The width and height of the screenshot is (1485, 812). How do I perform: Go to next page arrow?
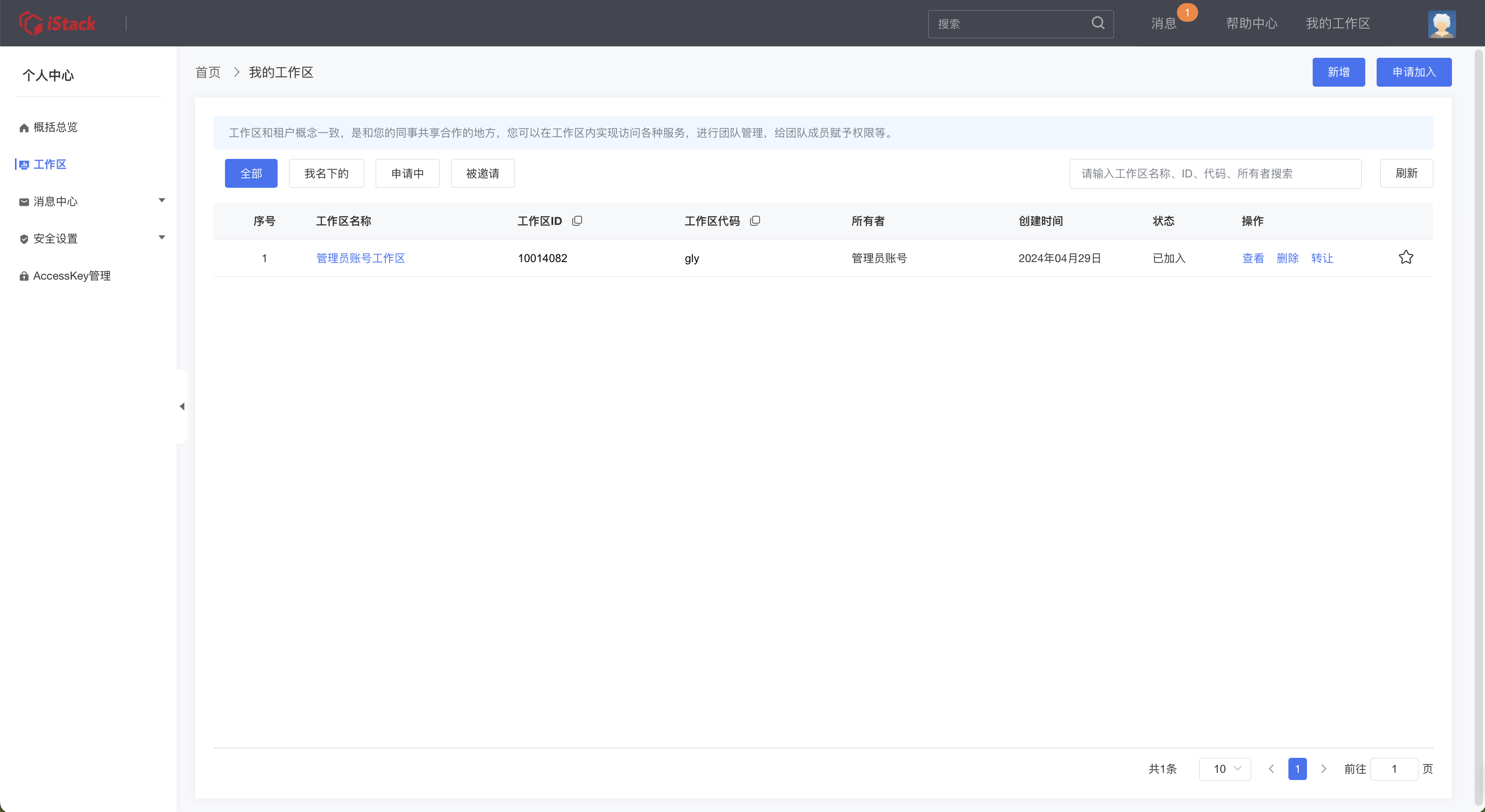(x=1323, y=769)
